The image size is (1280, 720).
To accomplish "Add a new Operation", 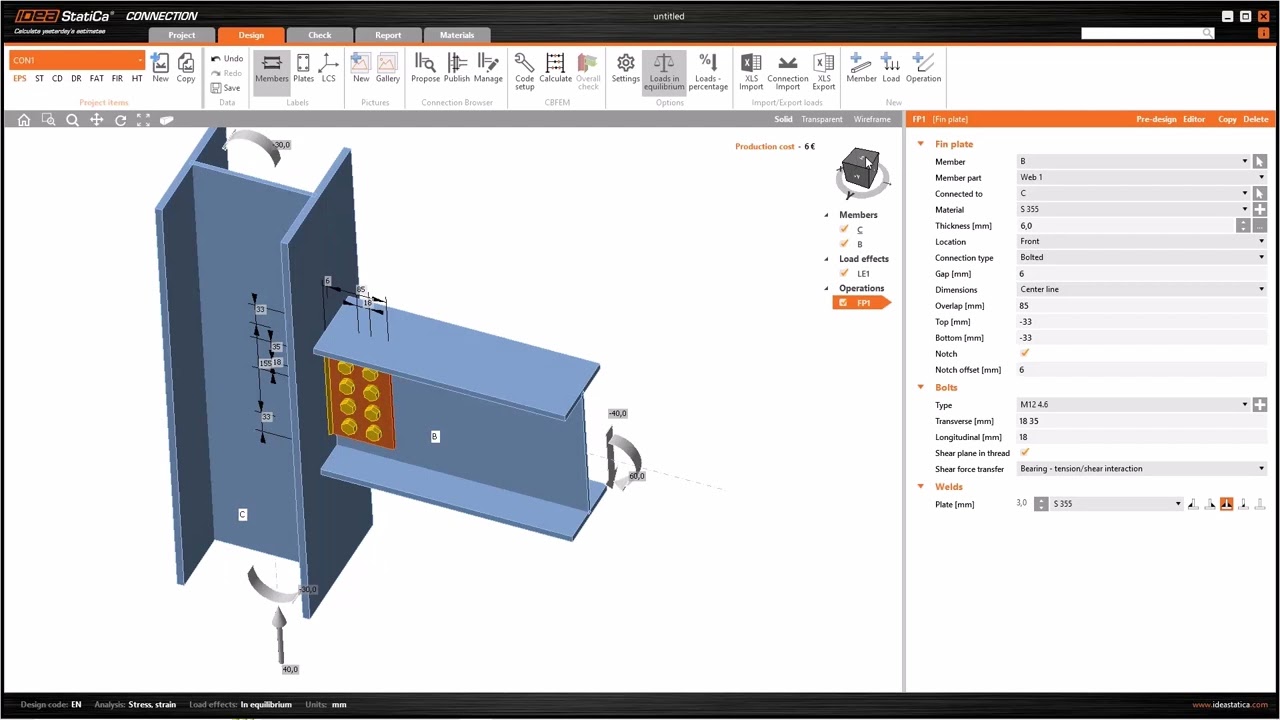I will click(923, 68).
